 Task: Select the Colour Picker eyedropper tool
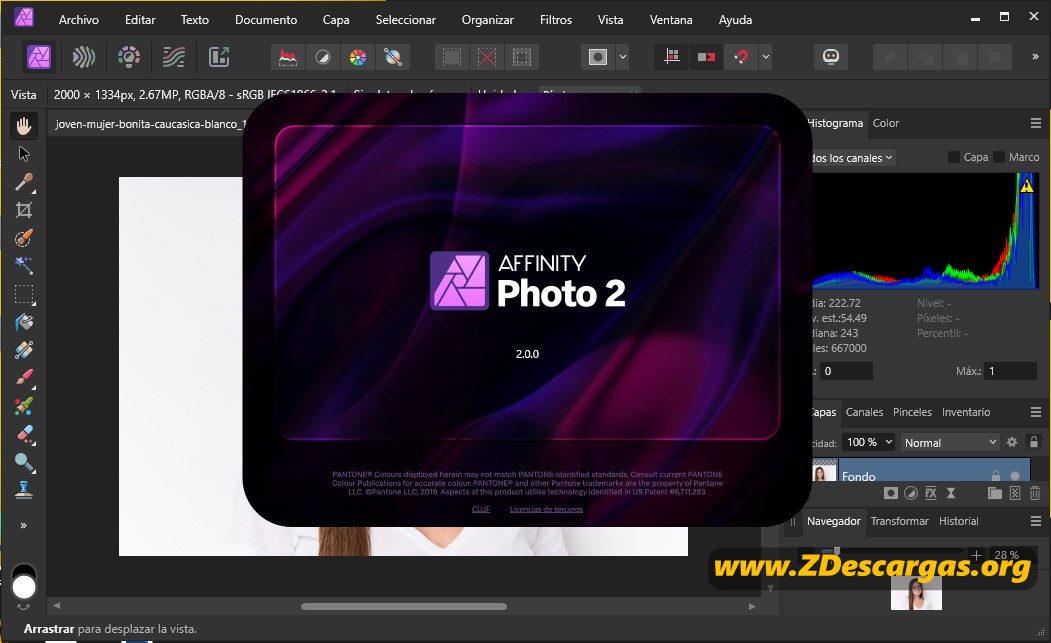coord(24,182)
